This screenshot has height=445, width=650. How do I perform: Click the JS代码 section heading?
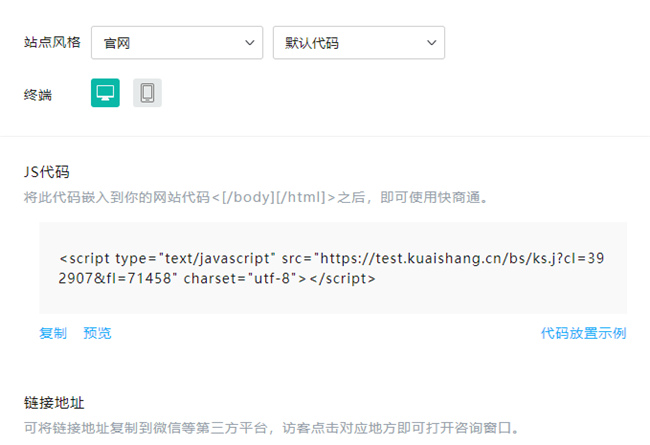[47, 172]
